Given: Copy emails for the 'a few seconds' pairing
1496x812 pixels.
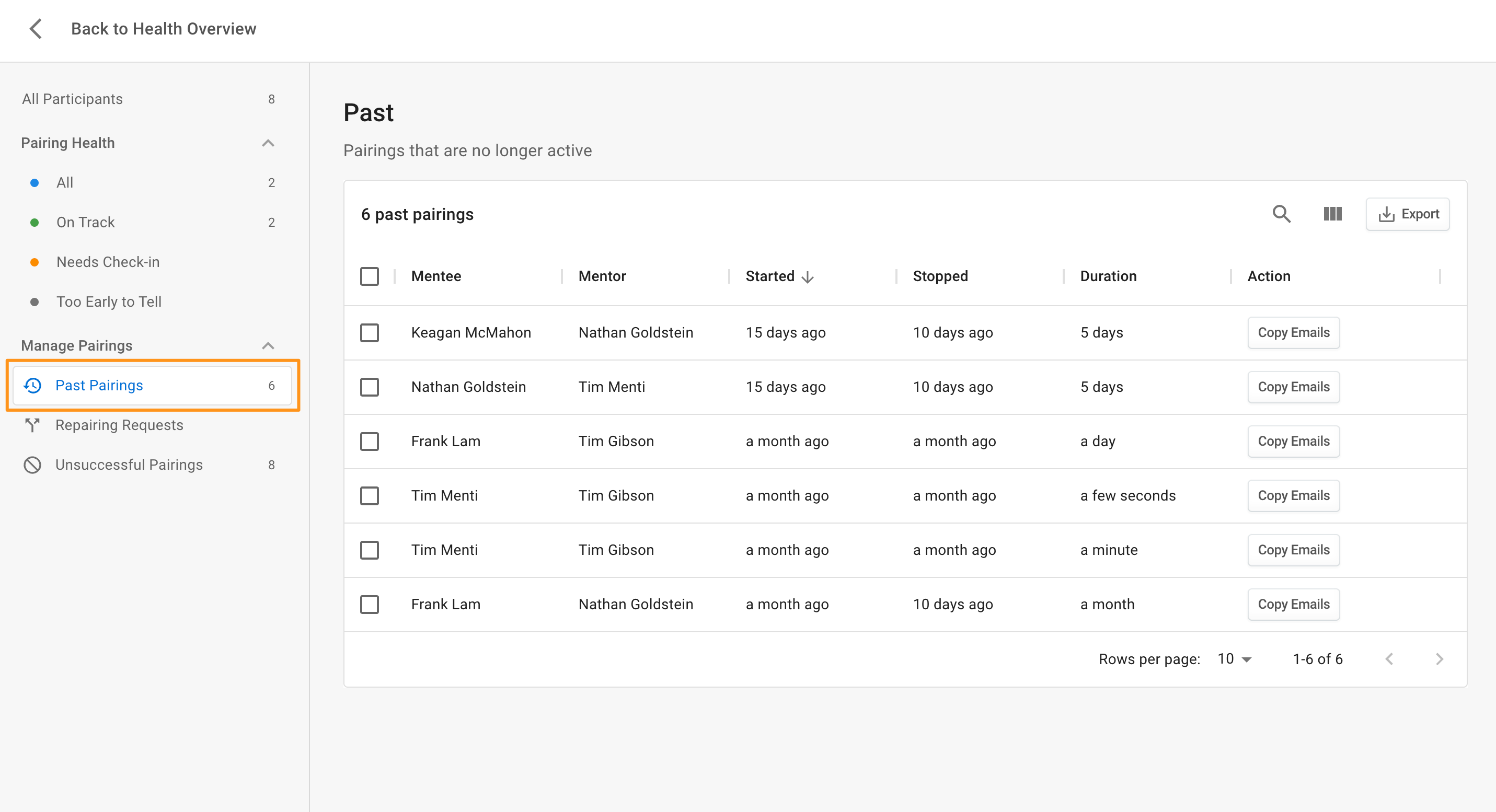Looking at the screenshot, I should [1293, 496].
